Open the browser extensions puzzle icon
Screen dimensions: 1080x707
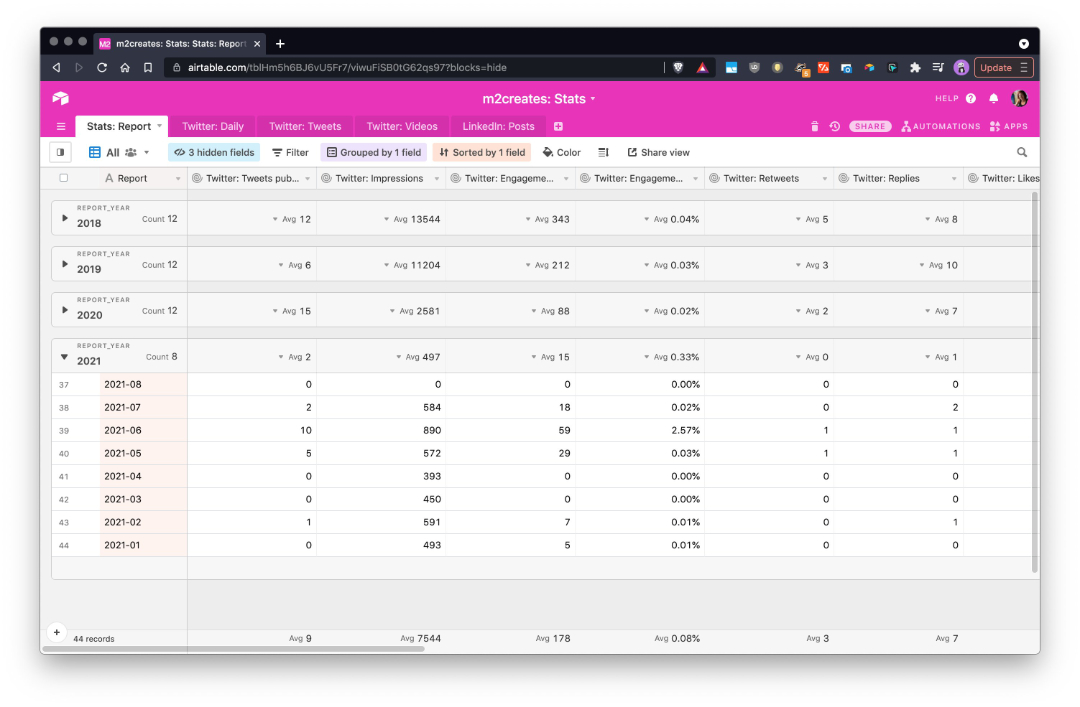915,68
